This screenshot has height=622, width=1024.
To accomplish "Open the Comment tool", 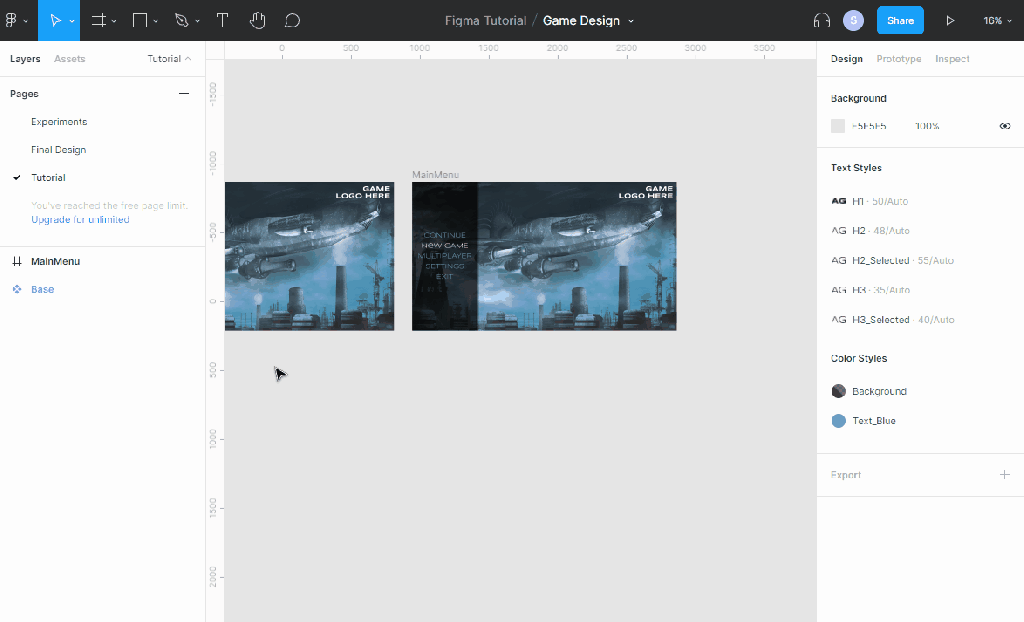I will tap(291, 20).
